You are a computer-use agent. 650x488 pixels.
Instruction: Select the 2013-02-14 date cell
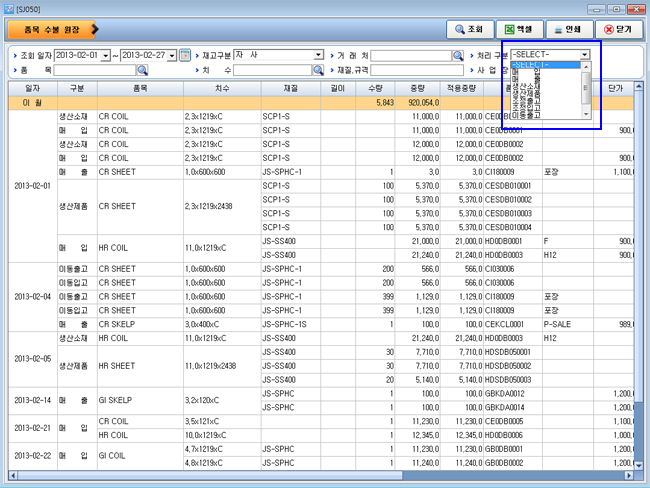tap(33, 401)
